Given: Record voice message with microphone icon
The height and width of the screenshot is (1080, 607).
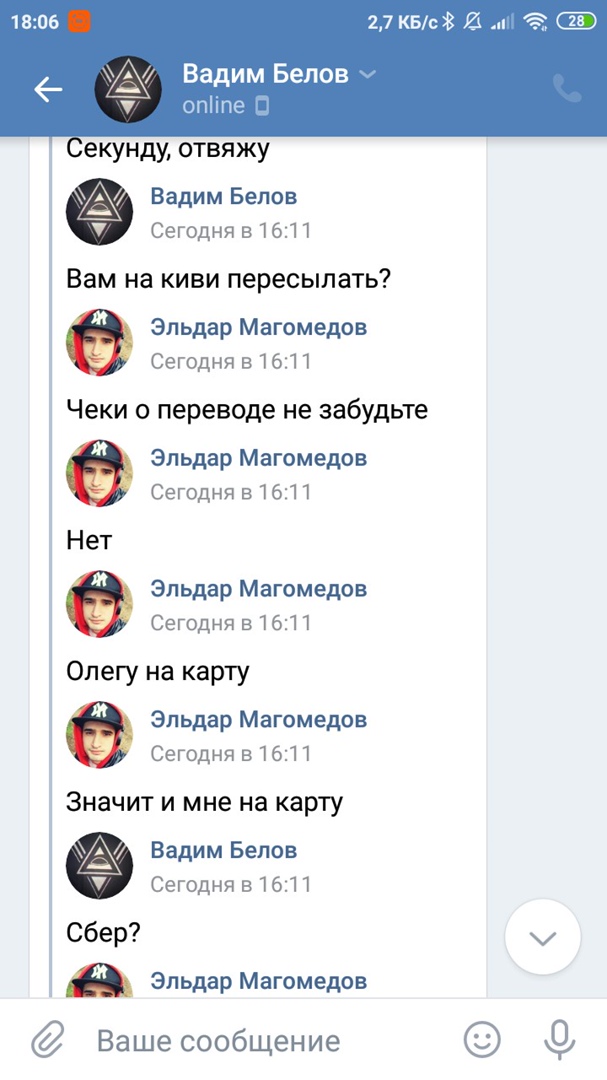Looking at the screenshot, I should pyautogui.click(x=560, y=1040).
